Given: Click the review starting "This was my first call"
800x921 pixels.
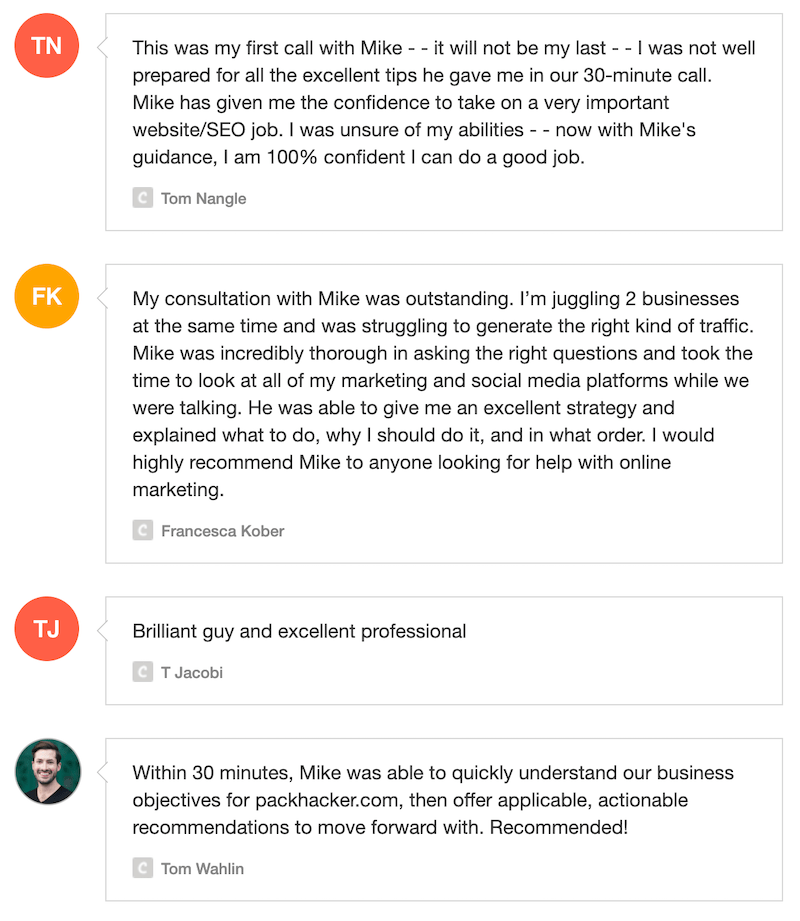Looking at the screenshot, I should (x=443, y=102).
